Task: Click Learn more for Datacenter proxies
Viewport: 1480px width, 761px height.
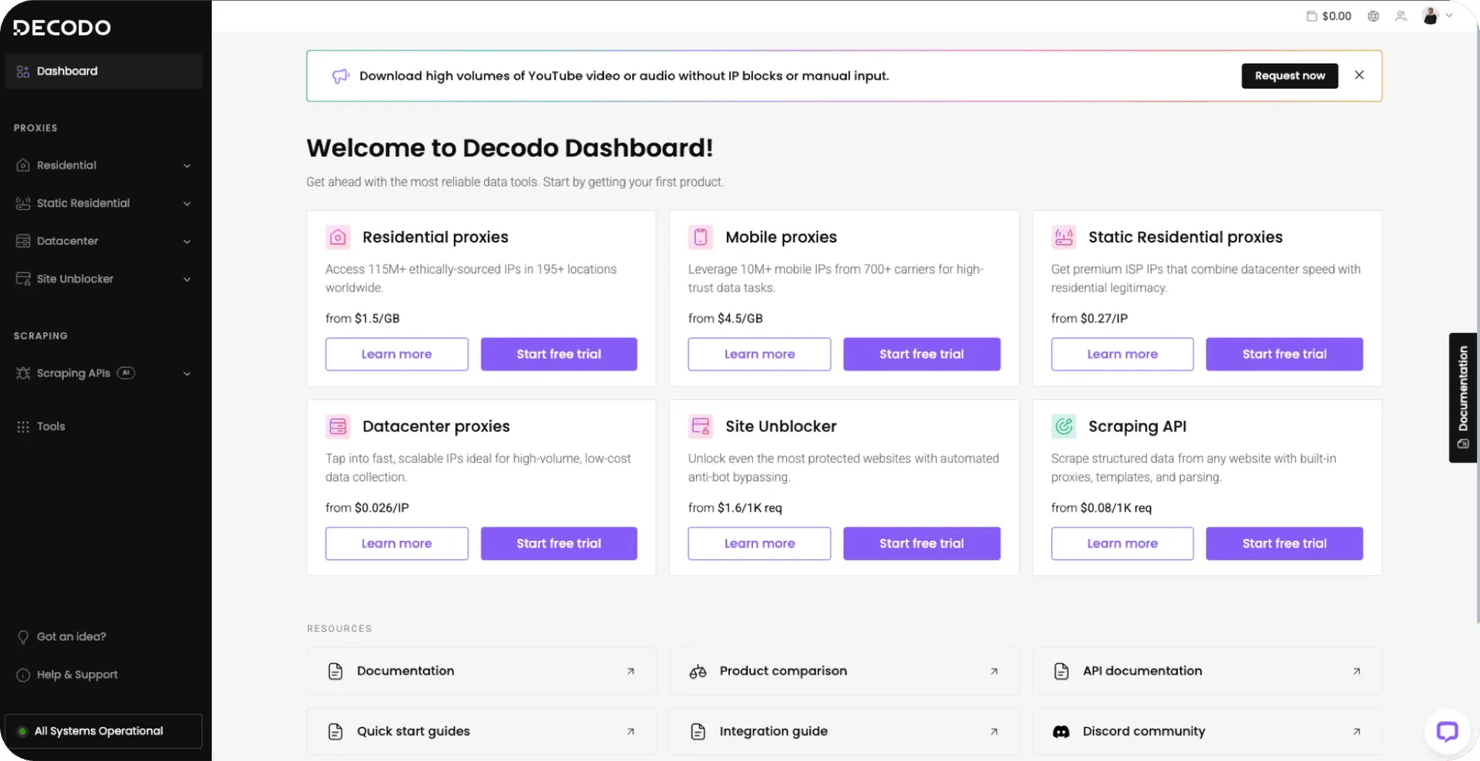Action: [397, 543]
